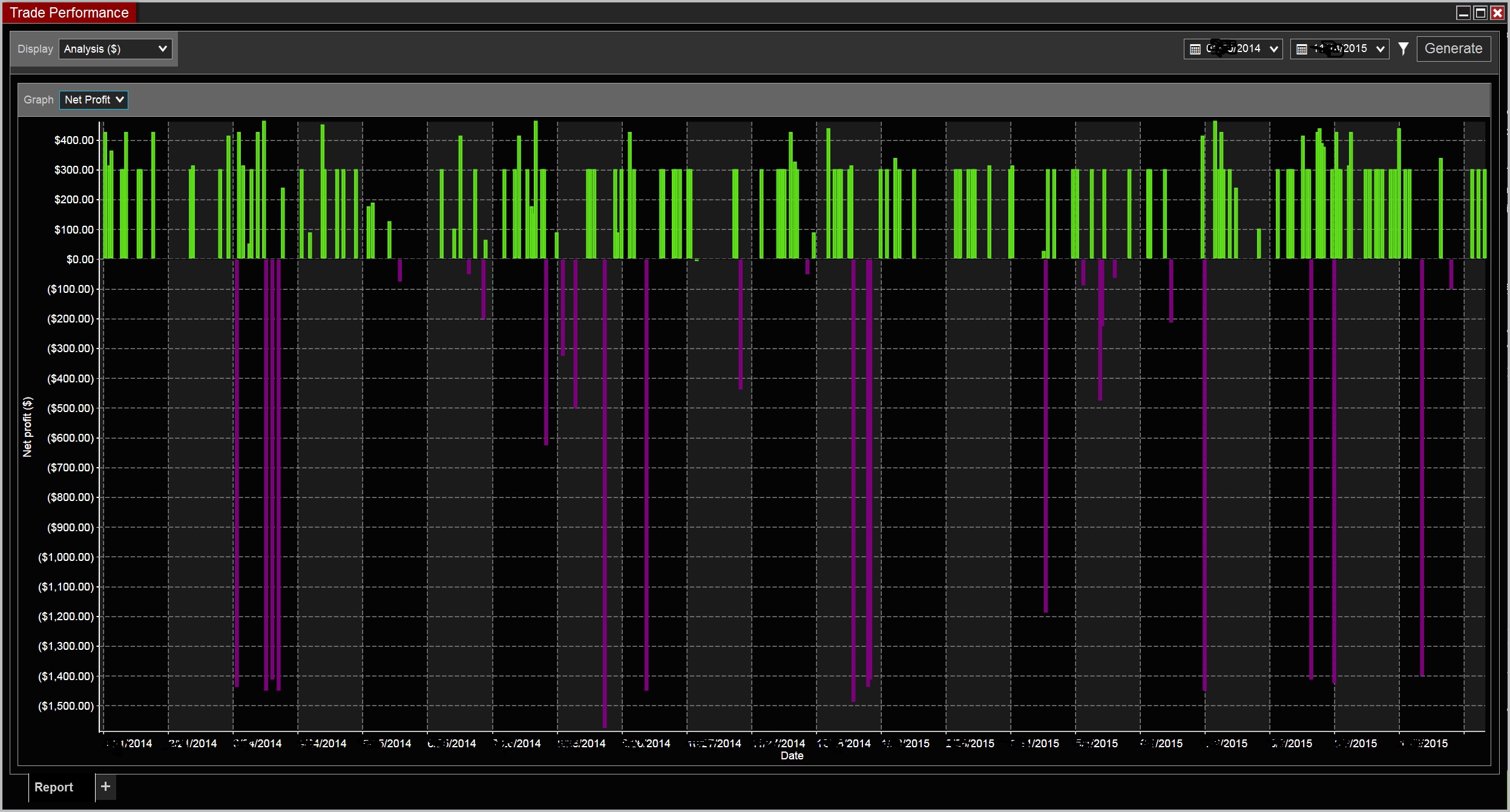The height and width of the screenshot is (812, 1510).
Task: Click the start date calendar icon
Action: click(1195, 49)
